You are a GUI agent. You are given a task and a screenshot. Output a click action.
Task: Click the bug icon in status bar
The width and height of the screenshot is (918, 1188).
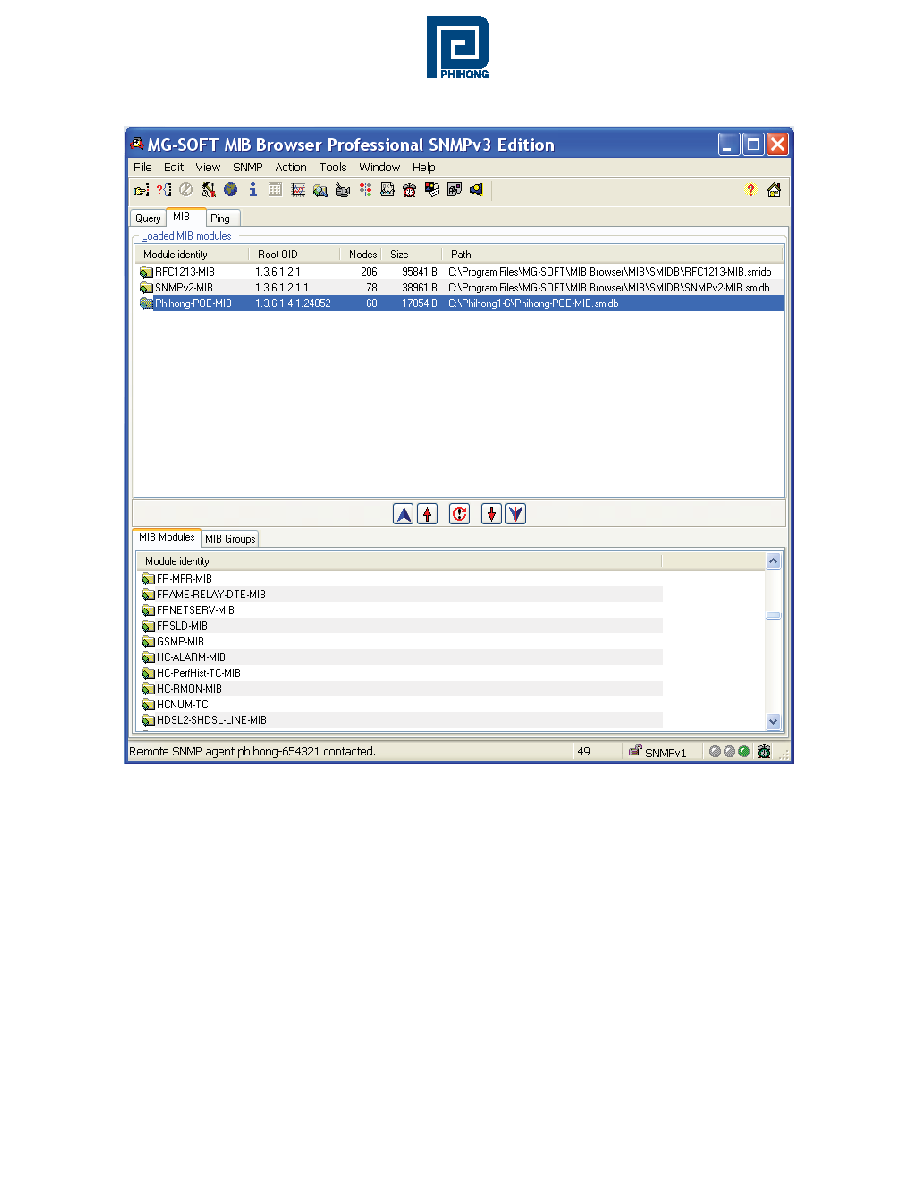(764, 751)
